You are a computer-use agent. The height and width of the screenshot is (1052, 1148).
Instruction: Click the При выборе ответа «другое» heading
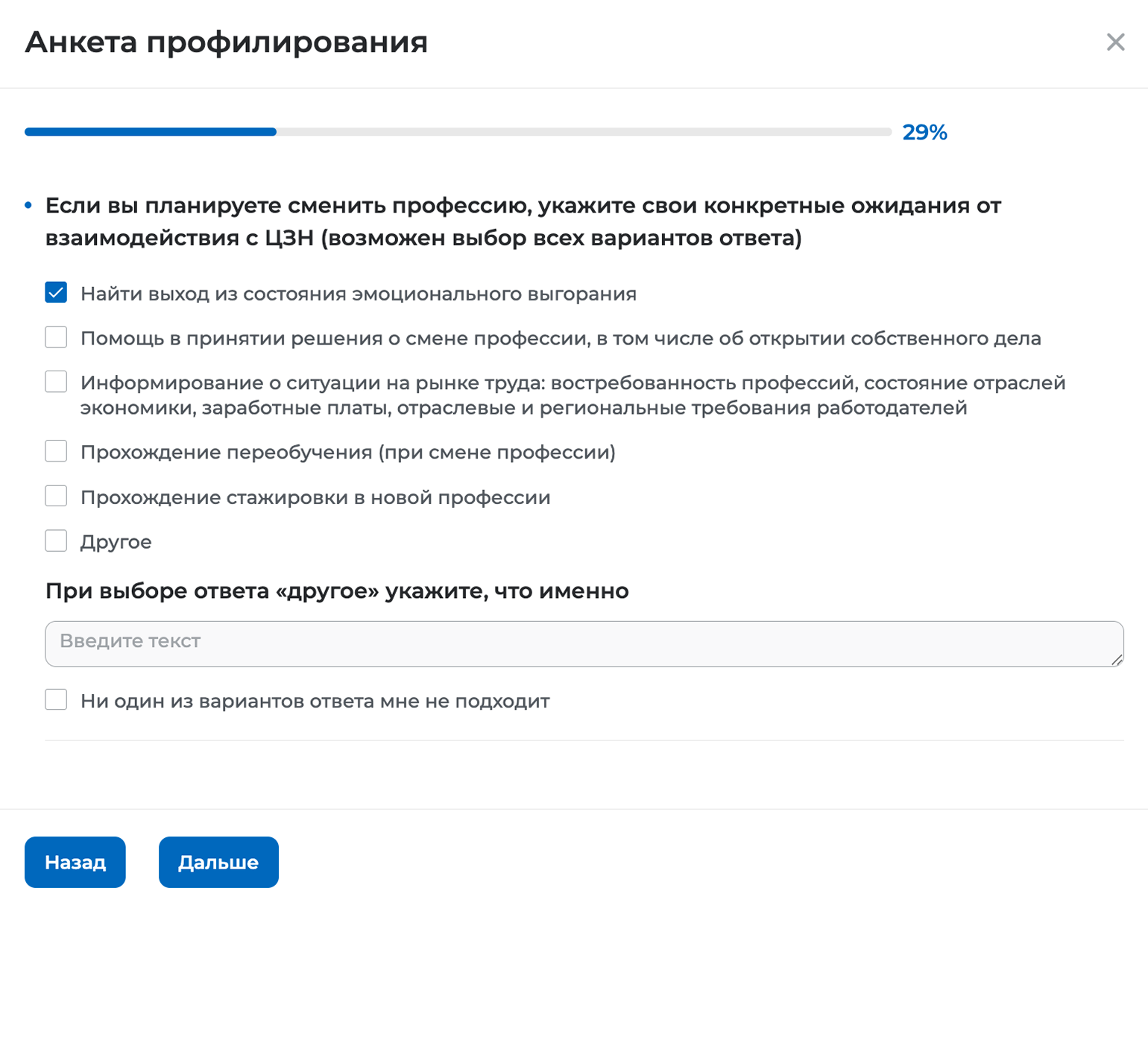tap(337, 591)
